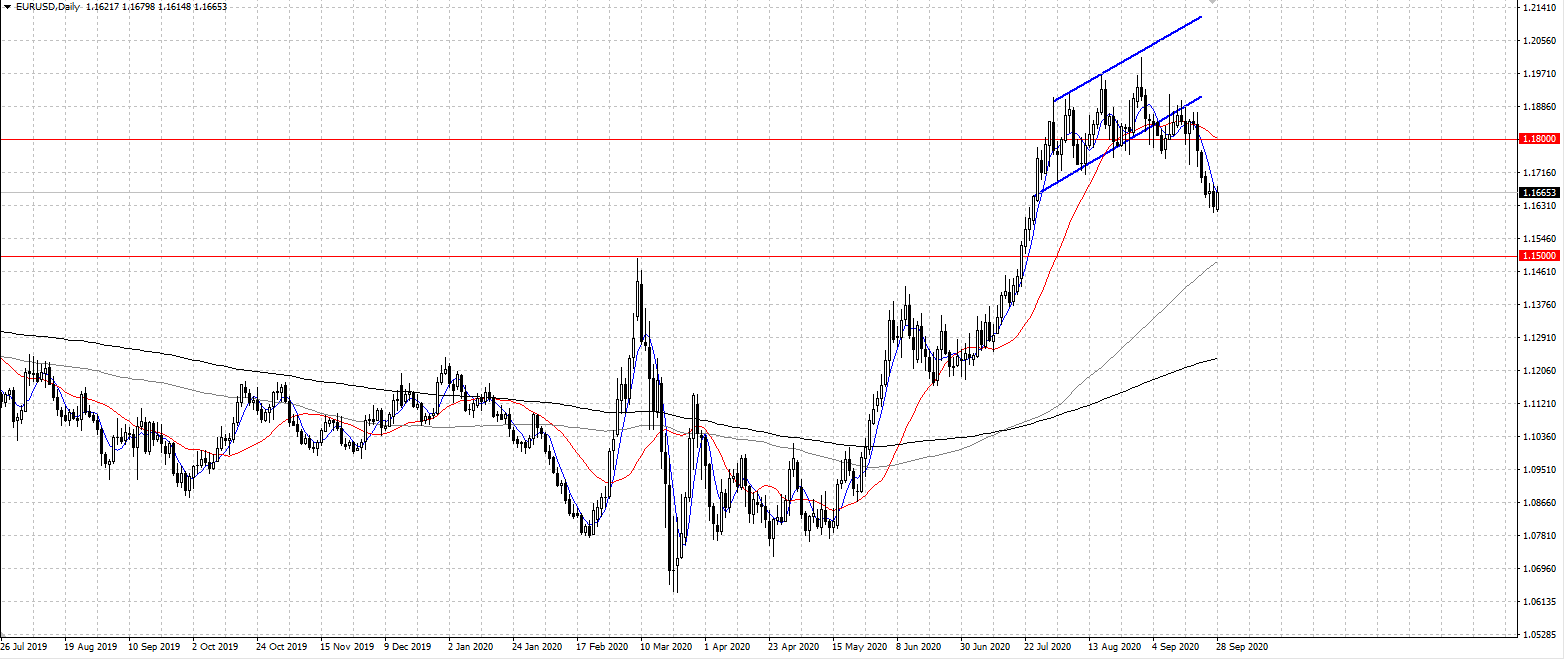Click the 1.05285 price scale value
Image resolution: width=1565 pixels, height=660 pixels.
pos(1537,635)
